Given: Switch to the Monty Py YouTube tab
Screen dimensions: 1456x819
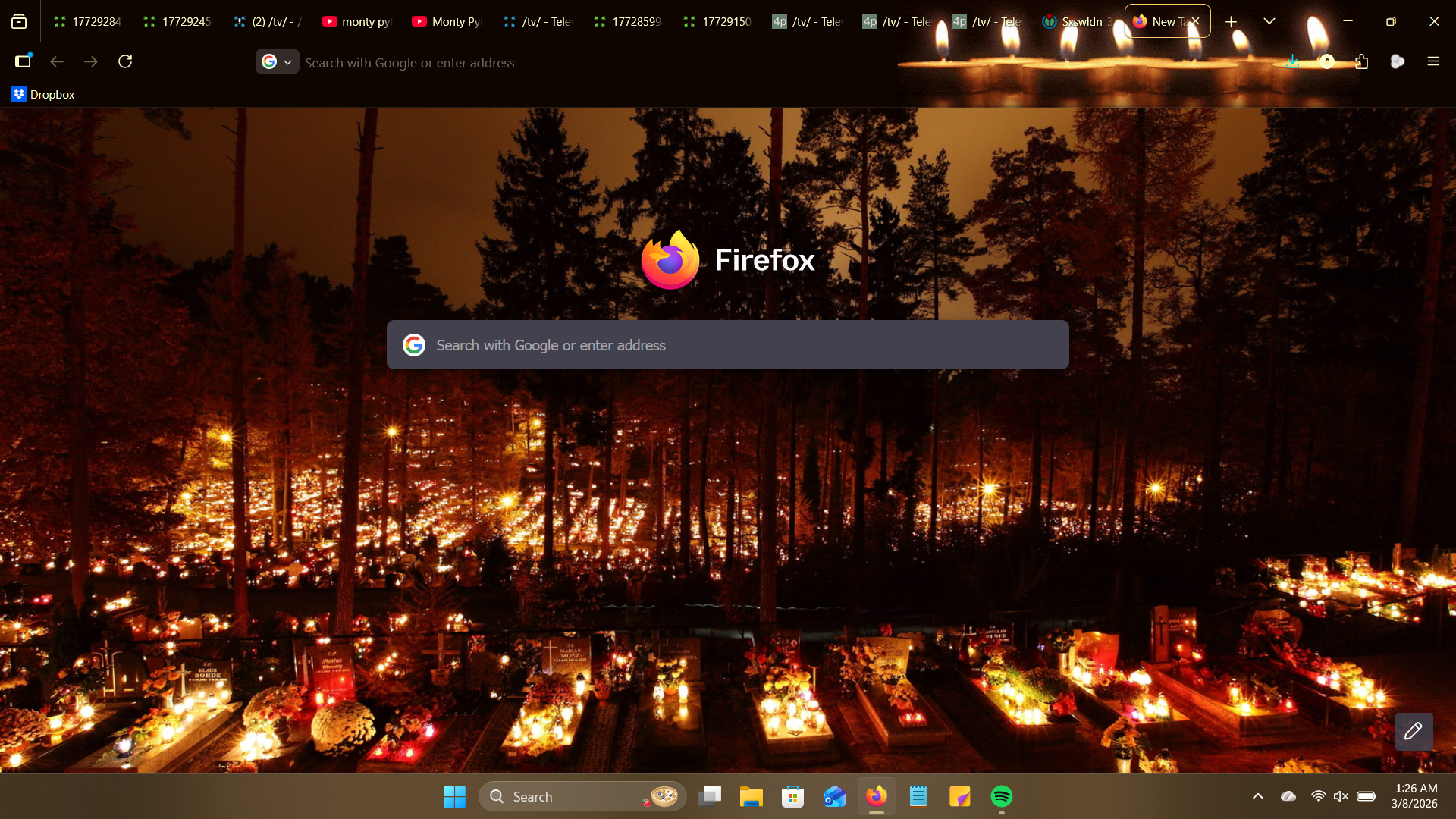Looking at the screenshot, I should pyautogui.click(x=447, y=21).
